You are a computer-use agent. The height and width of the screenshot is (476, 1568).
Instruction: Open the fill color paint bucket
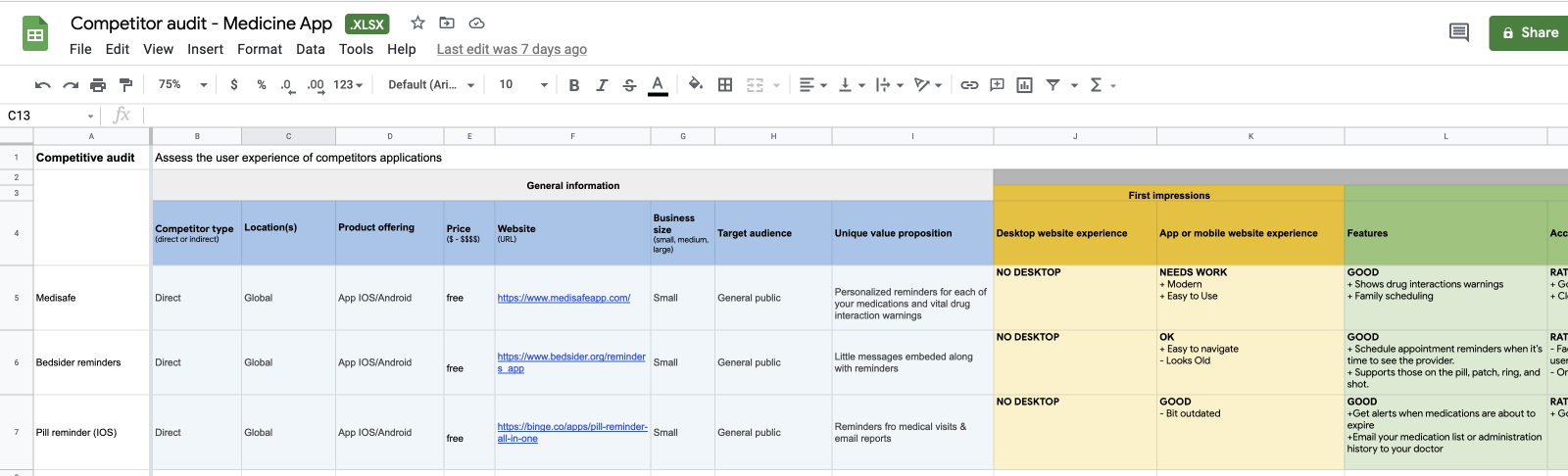695,85
